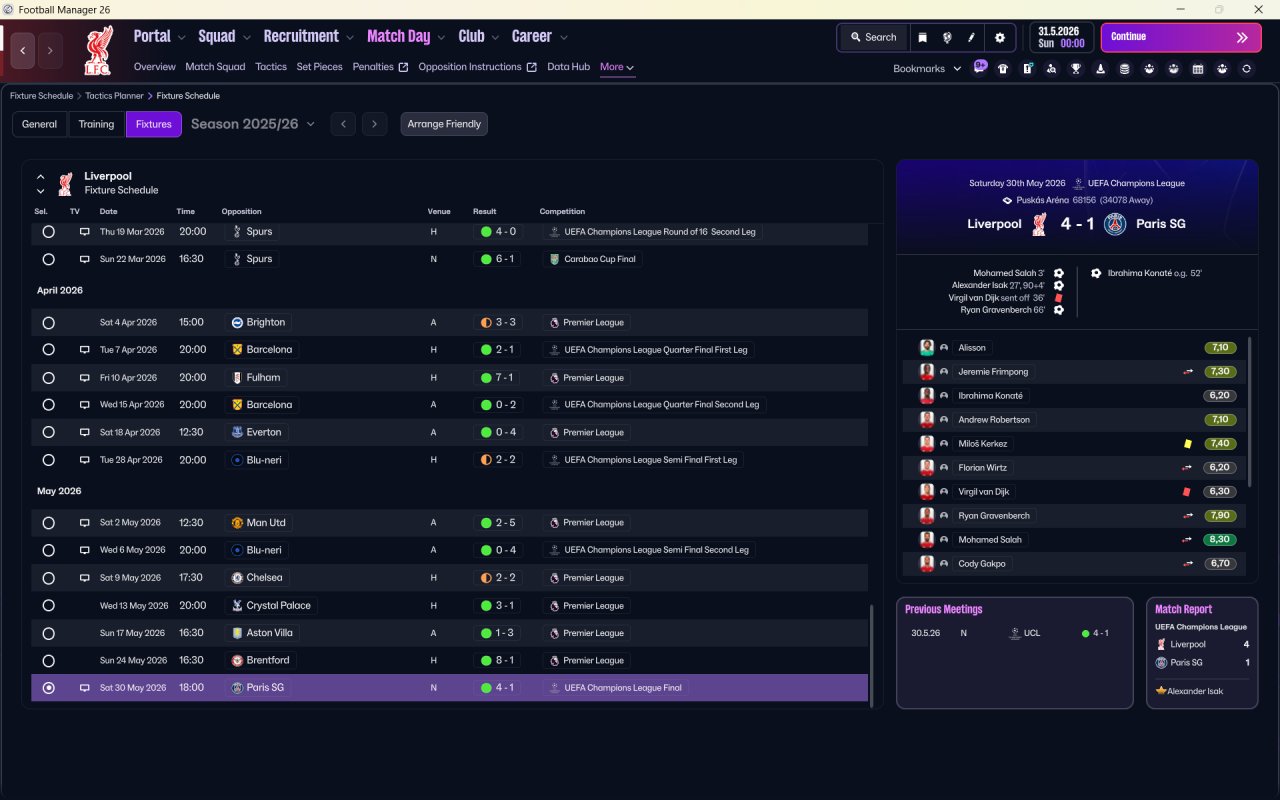Screen dimensions: 1280x800
Task: Click the 8,30 rating badge for Mohamed Salah
Action: (1220, 540)
